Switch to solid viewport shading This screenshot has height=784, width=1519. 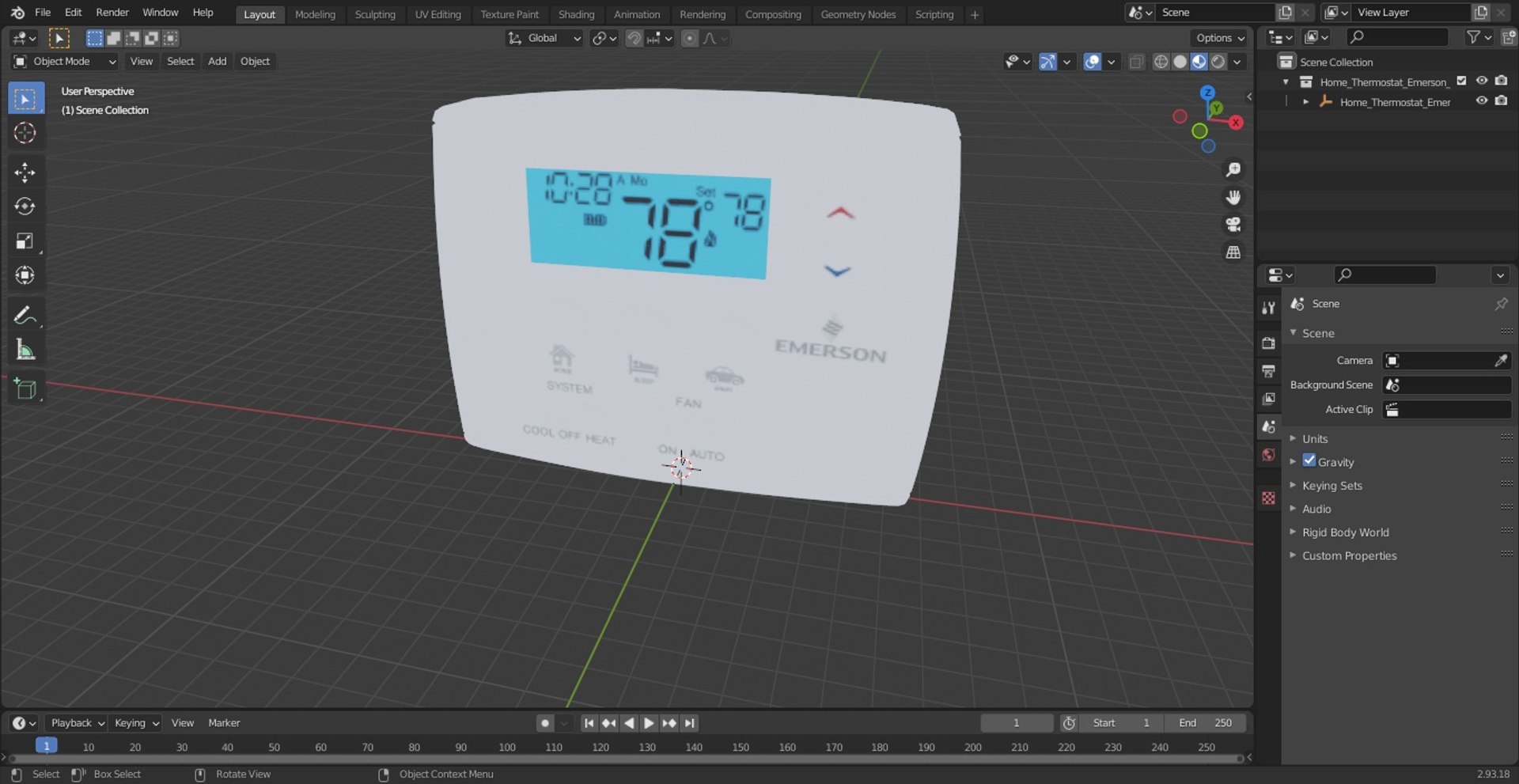tap(1180, 62)
